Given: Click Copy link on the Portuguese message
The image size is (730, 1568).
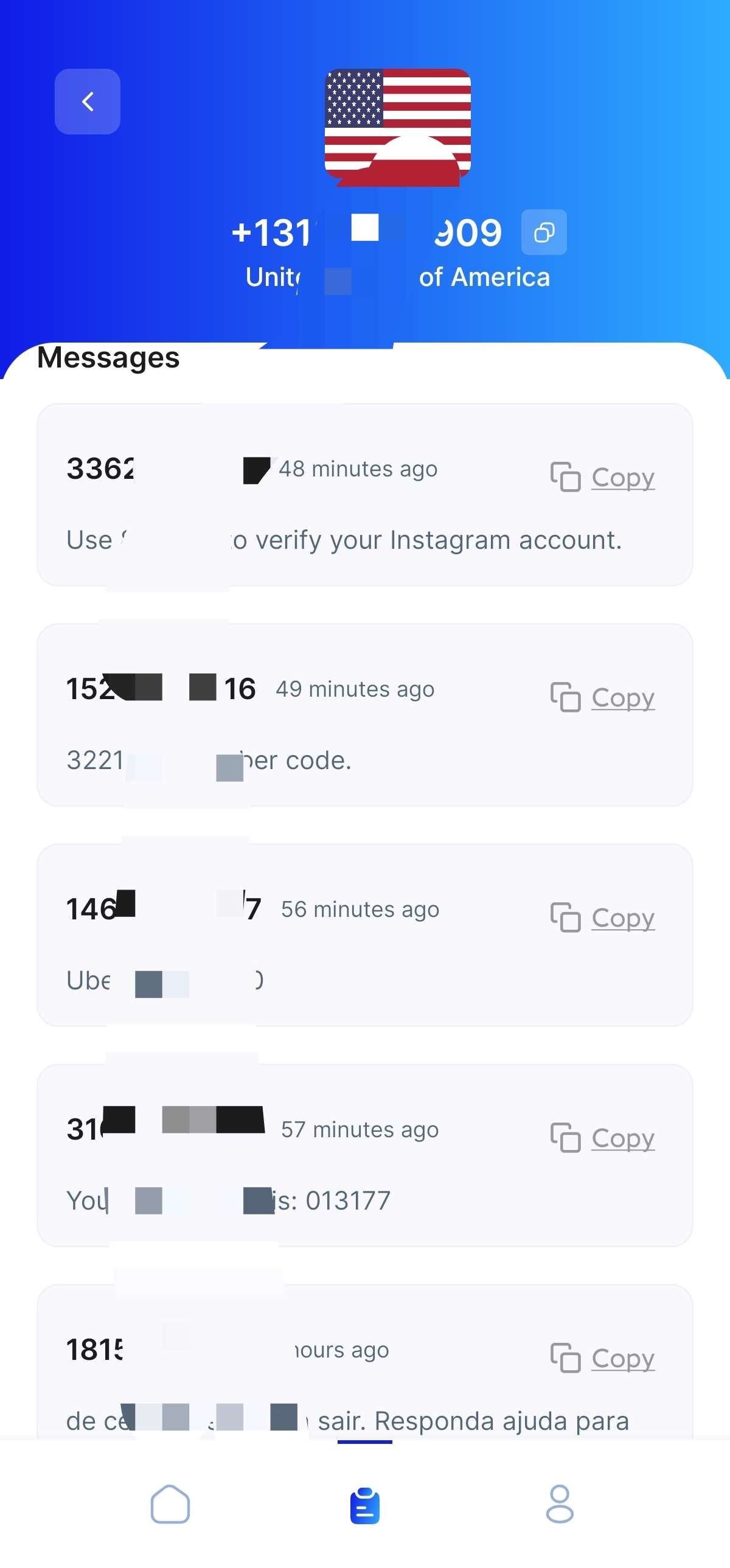Looking at the screenshot, I should click(x=623, y=1359).
